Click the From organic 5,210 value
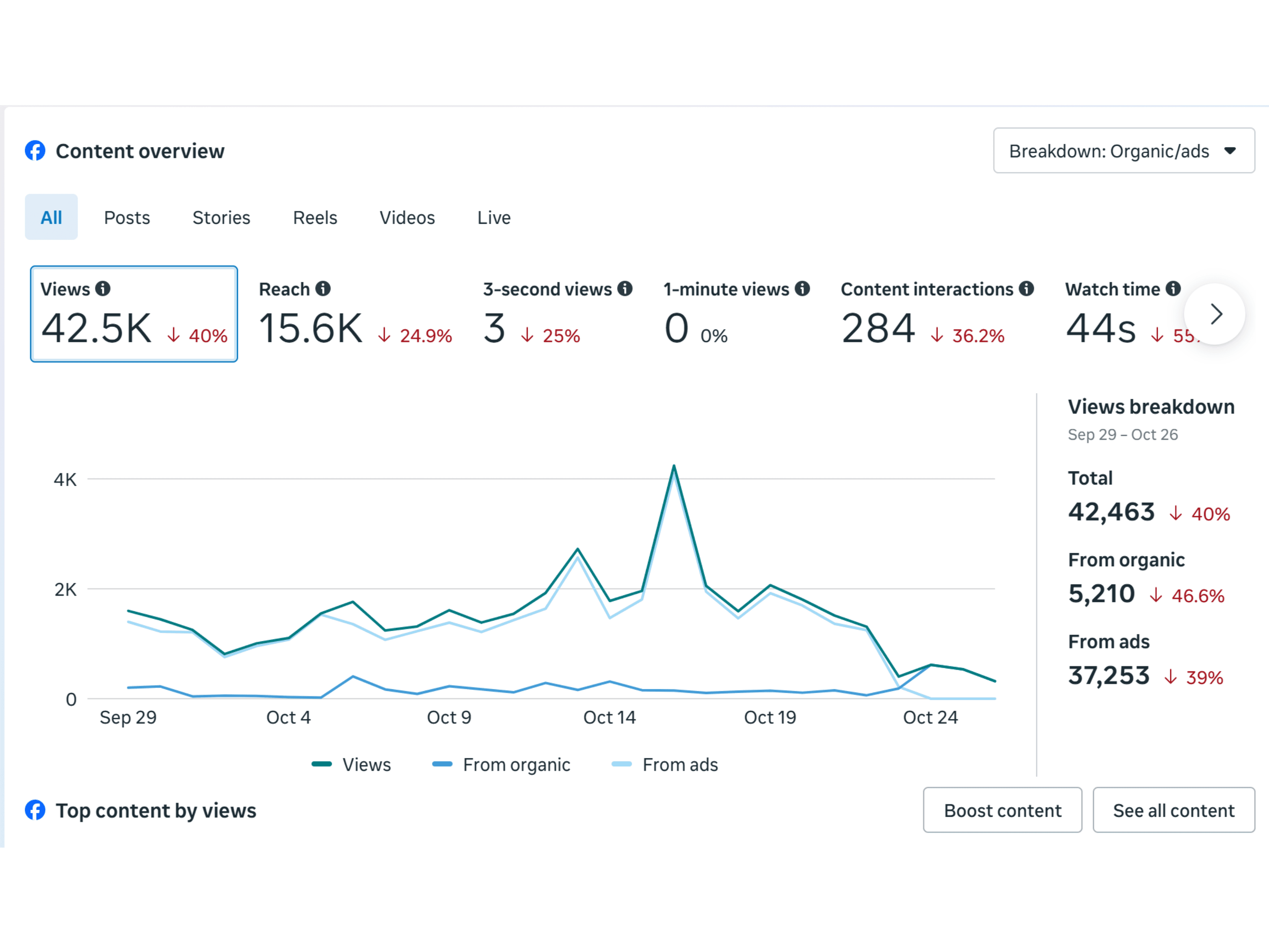This screenshot has width=1269, height=952. click(1101, 593)
